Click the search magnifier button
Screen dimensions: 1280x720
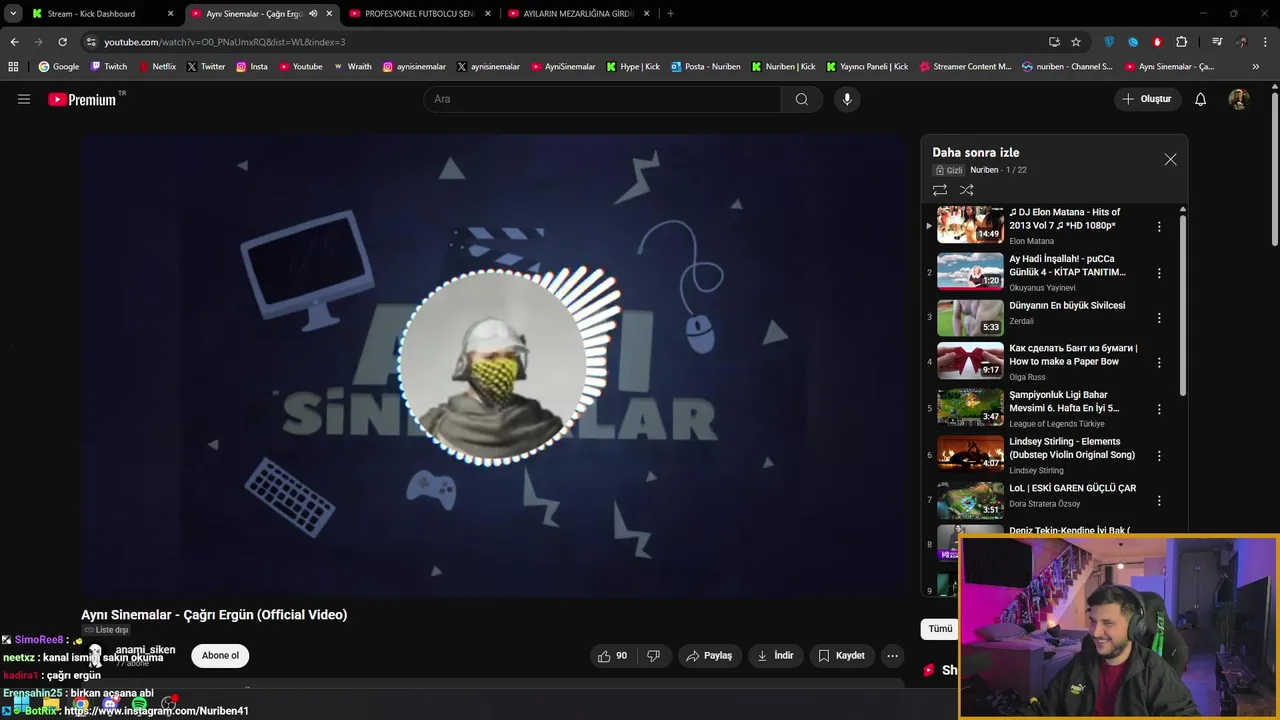(x=801, y=99)
